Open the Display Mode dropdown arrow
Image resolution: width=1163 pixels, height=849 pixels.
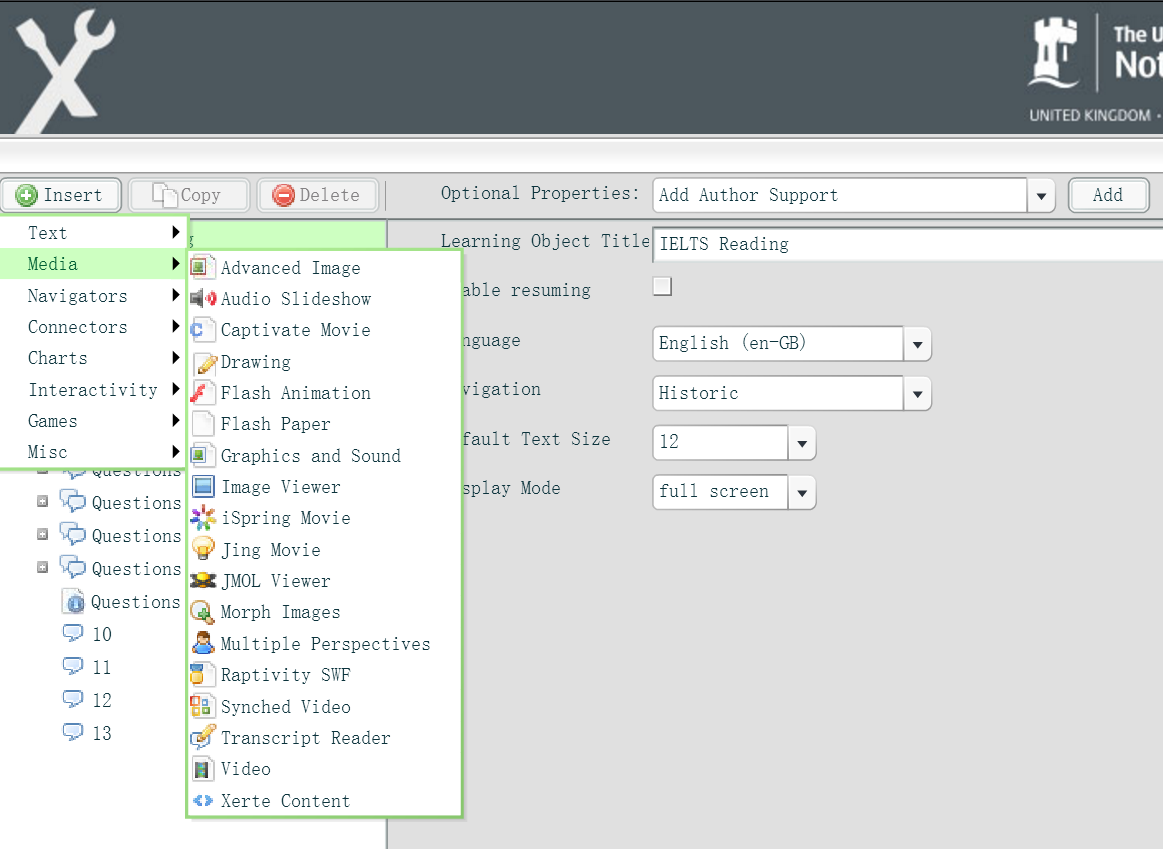tap(802, 492)
